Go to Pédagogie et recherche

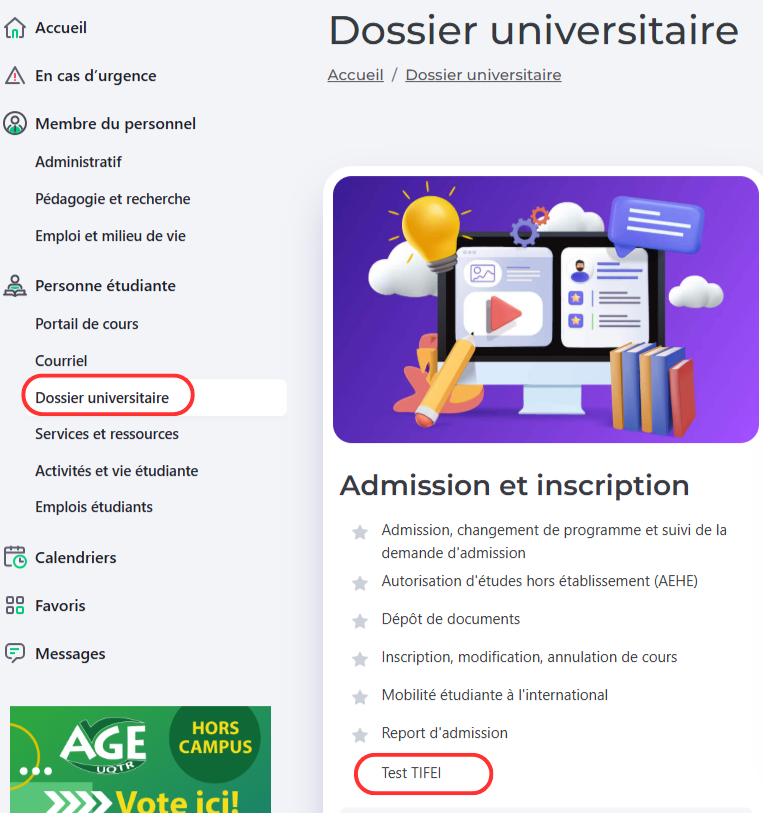pyautogui.click(x=112, y=199)
